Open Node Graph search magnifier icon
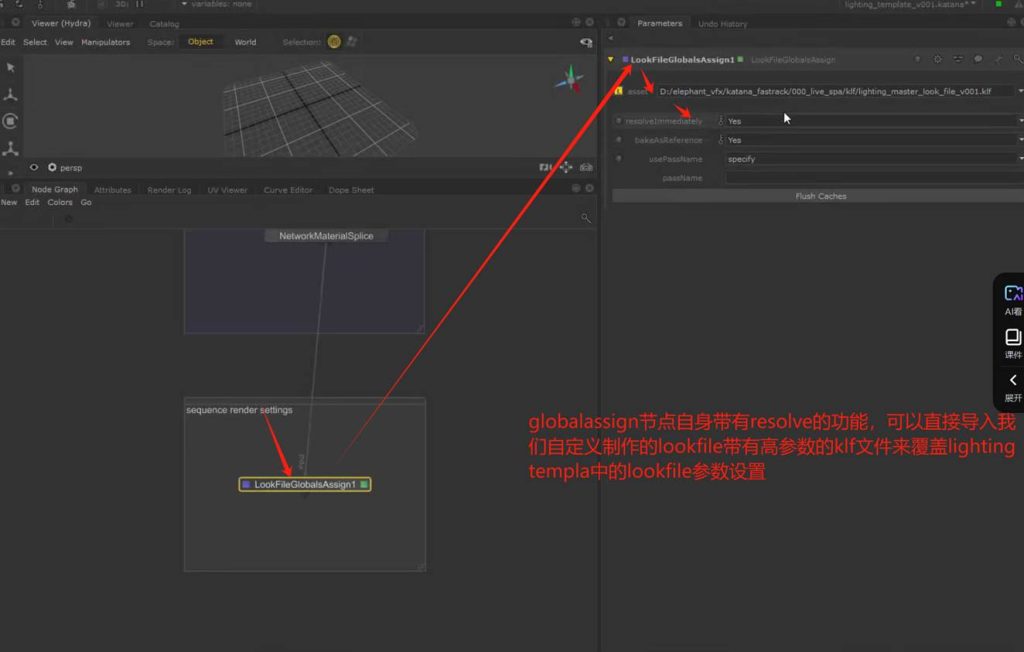Image resolution: width=1024 pixels, height=652 pixels. pyautogui.click(x=586, y=217)
